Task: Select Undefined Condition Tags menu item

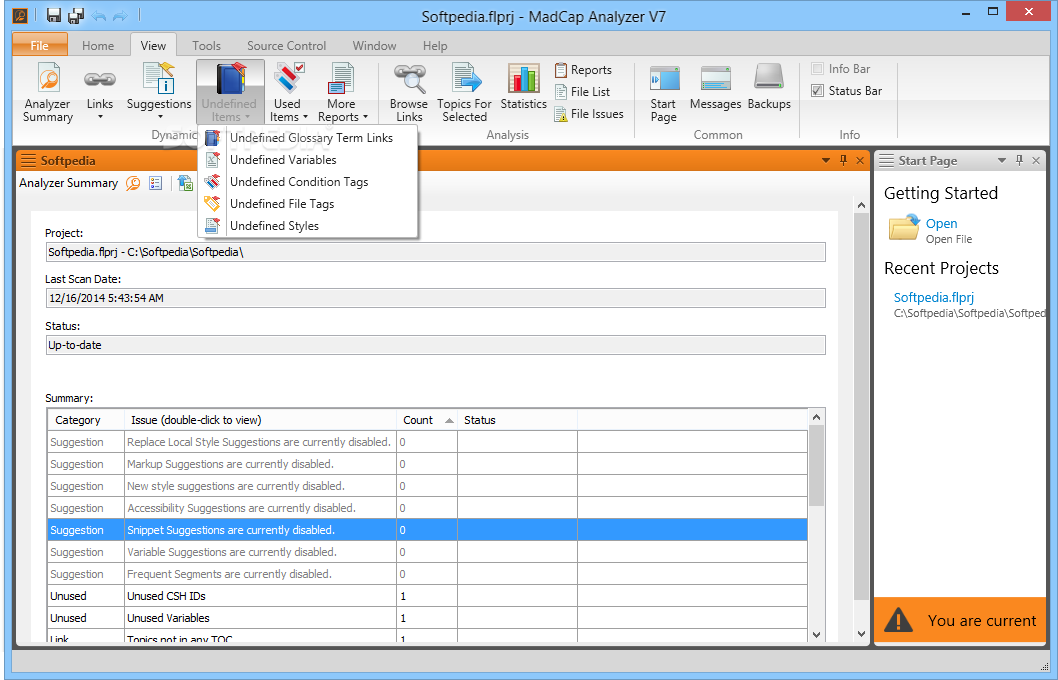Action: click(308, 182)
